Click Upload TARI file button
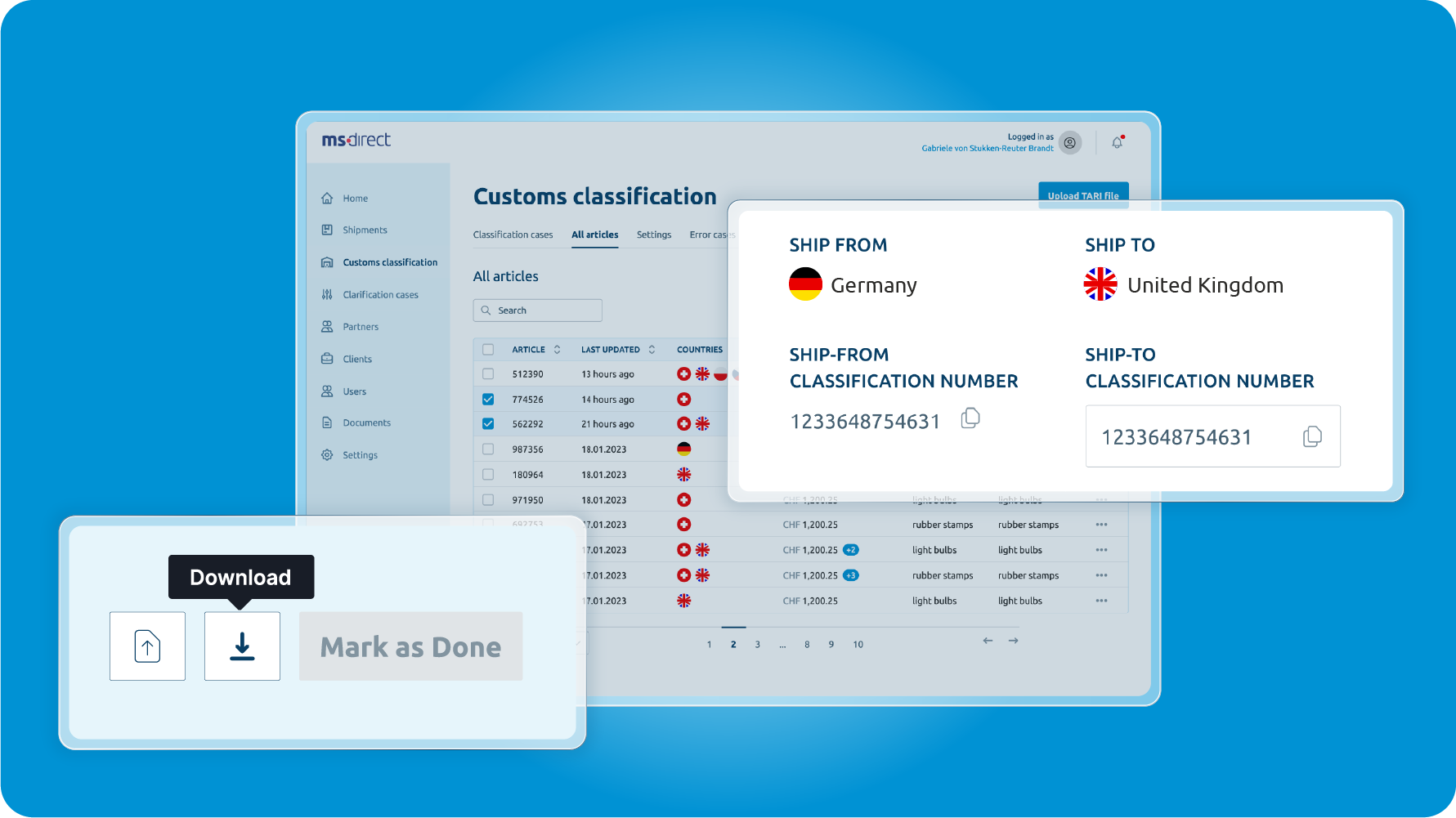Viewport: 1456px width, 818px height. click(1083, 195)
